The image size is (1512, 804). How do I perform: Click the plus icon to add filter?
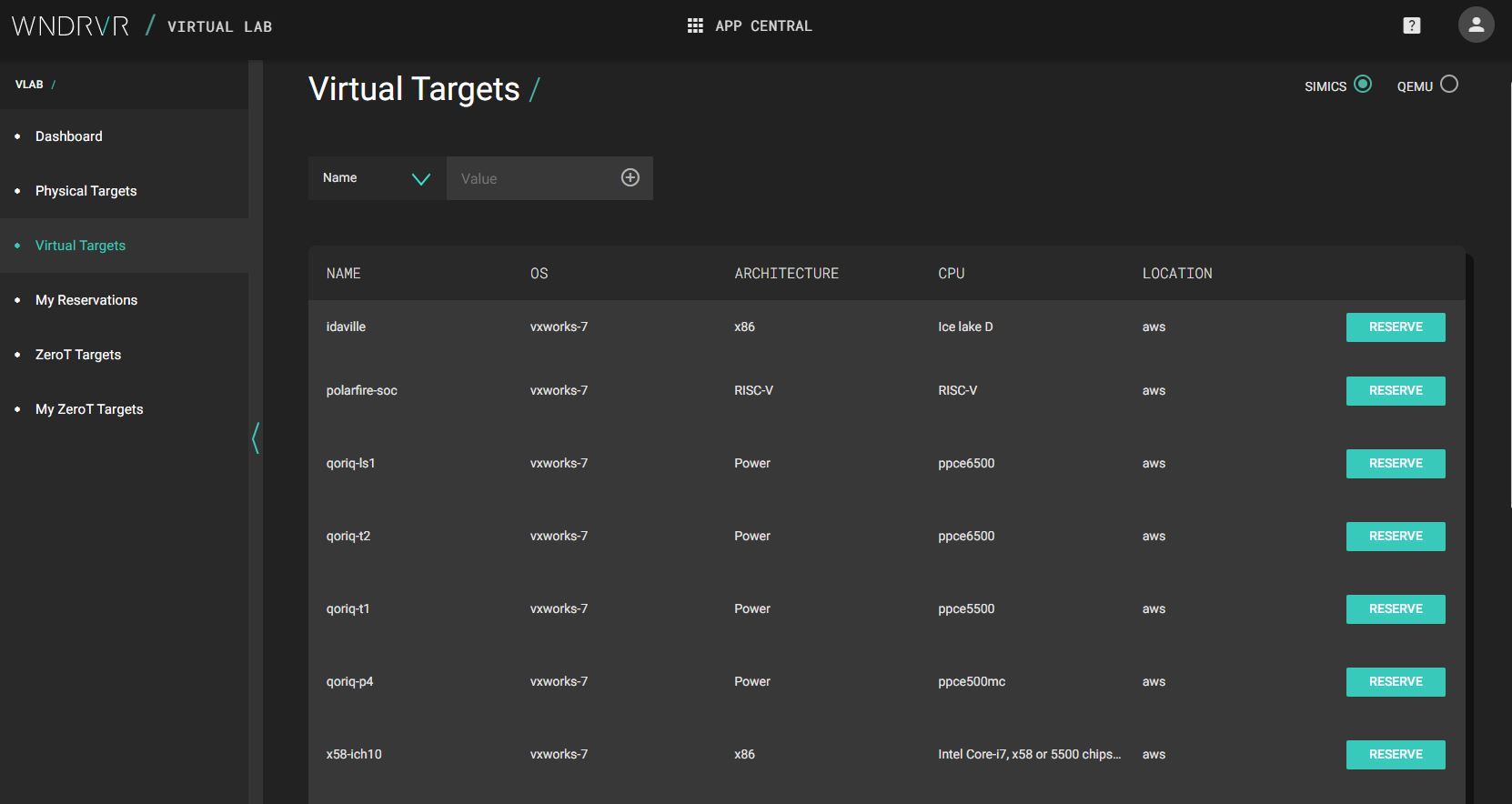point(630,177)
